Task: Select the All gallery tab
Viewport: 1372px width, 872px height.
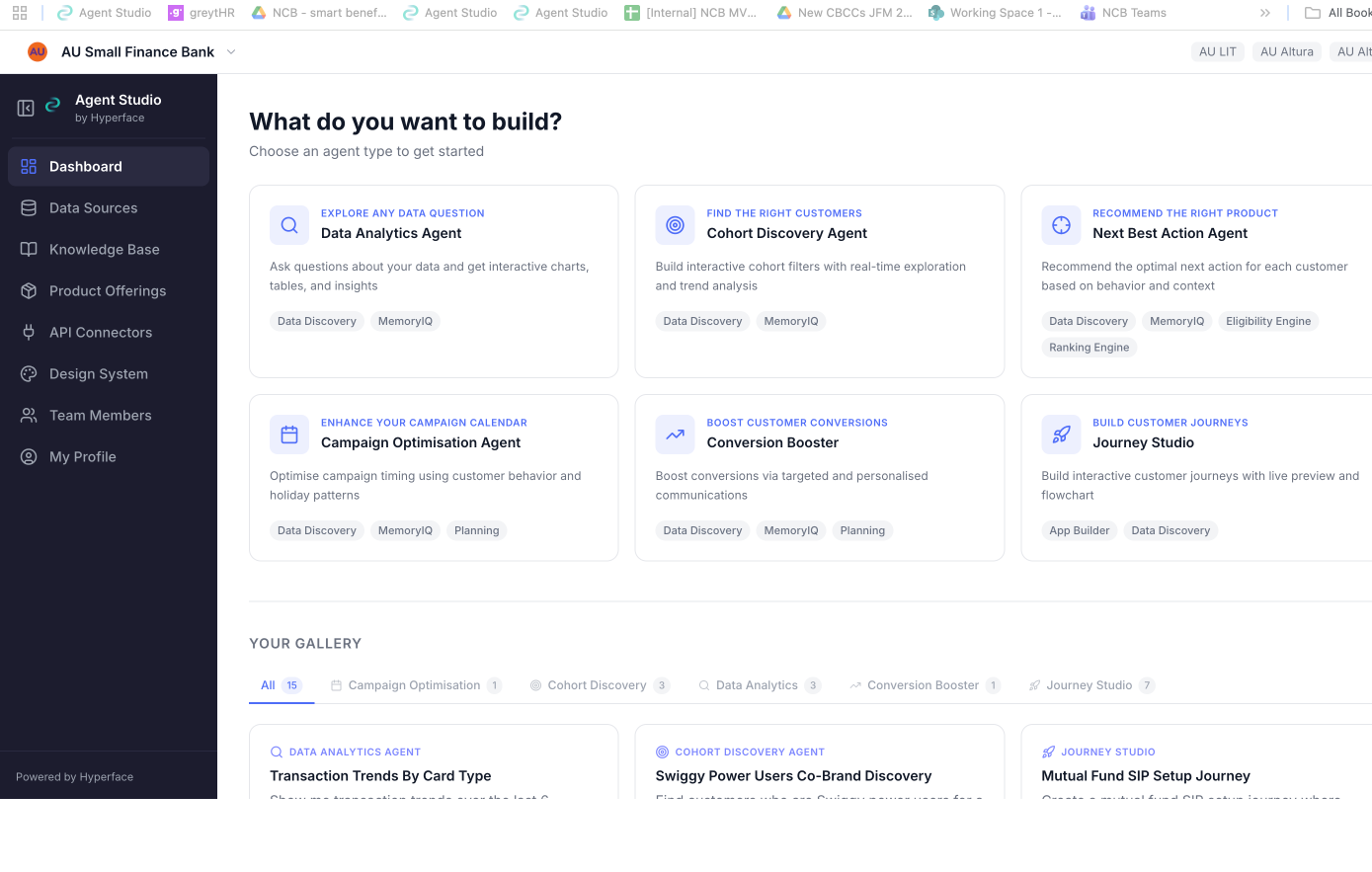Action: click(282, 685)
